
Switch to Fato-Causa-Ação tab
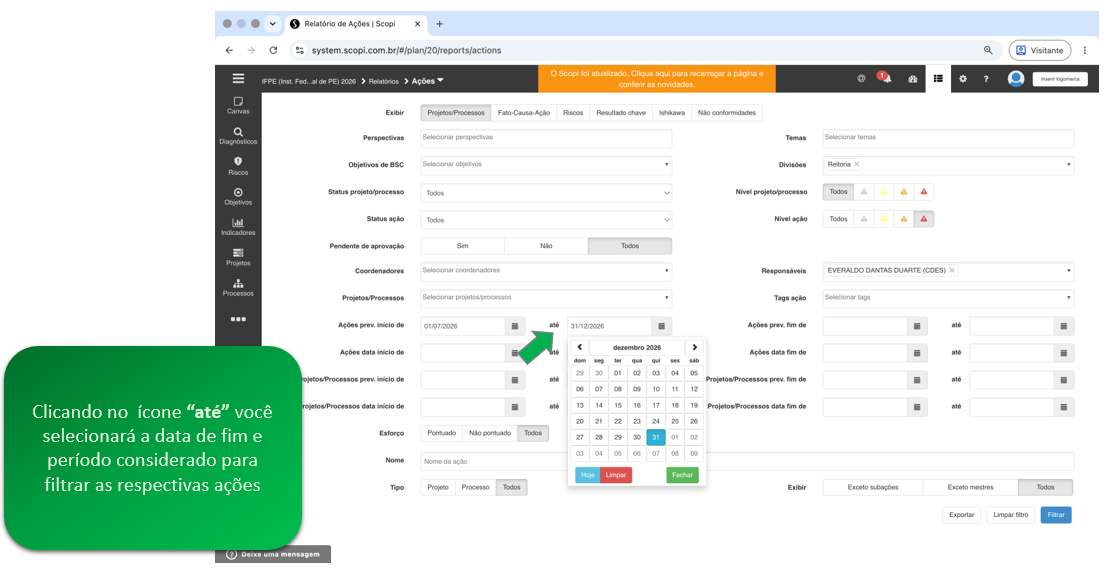(524, 113)
